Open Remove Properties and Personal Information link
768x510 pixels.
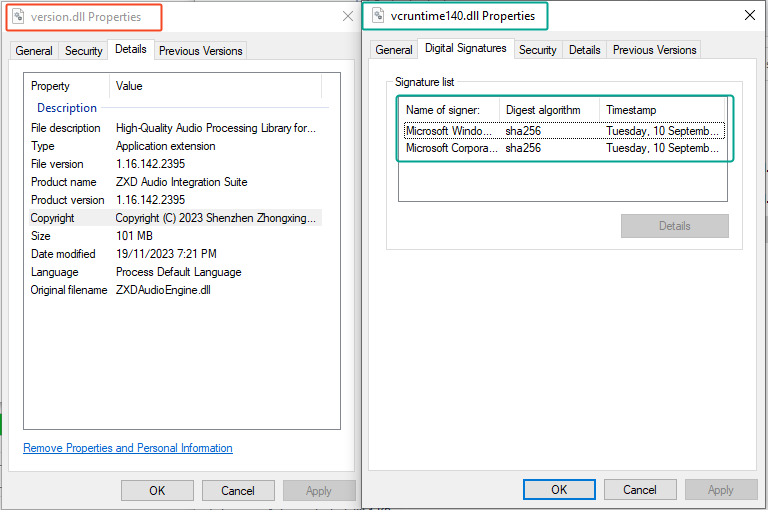(128, 448)
